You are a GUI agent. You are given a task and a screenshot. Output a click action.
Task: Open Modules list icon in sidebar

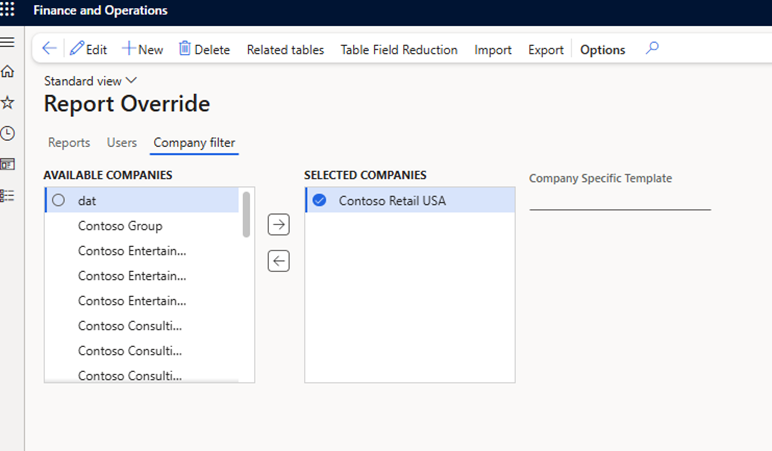(x=8, y=194)
